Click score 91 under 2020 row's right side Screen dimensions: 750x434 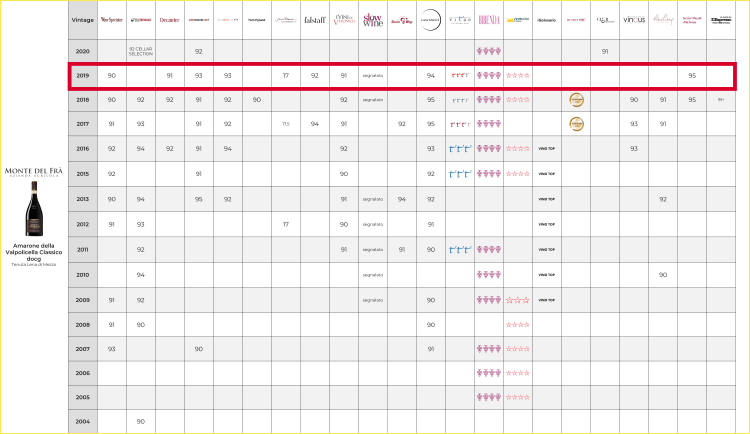605,51
